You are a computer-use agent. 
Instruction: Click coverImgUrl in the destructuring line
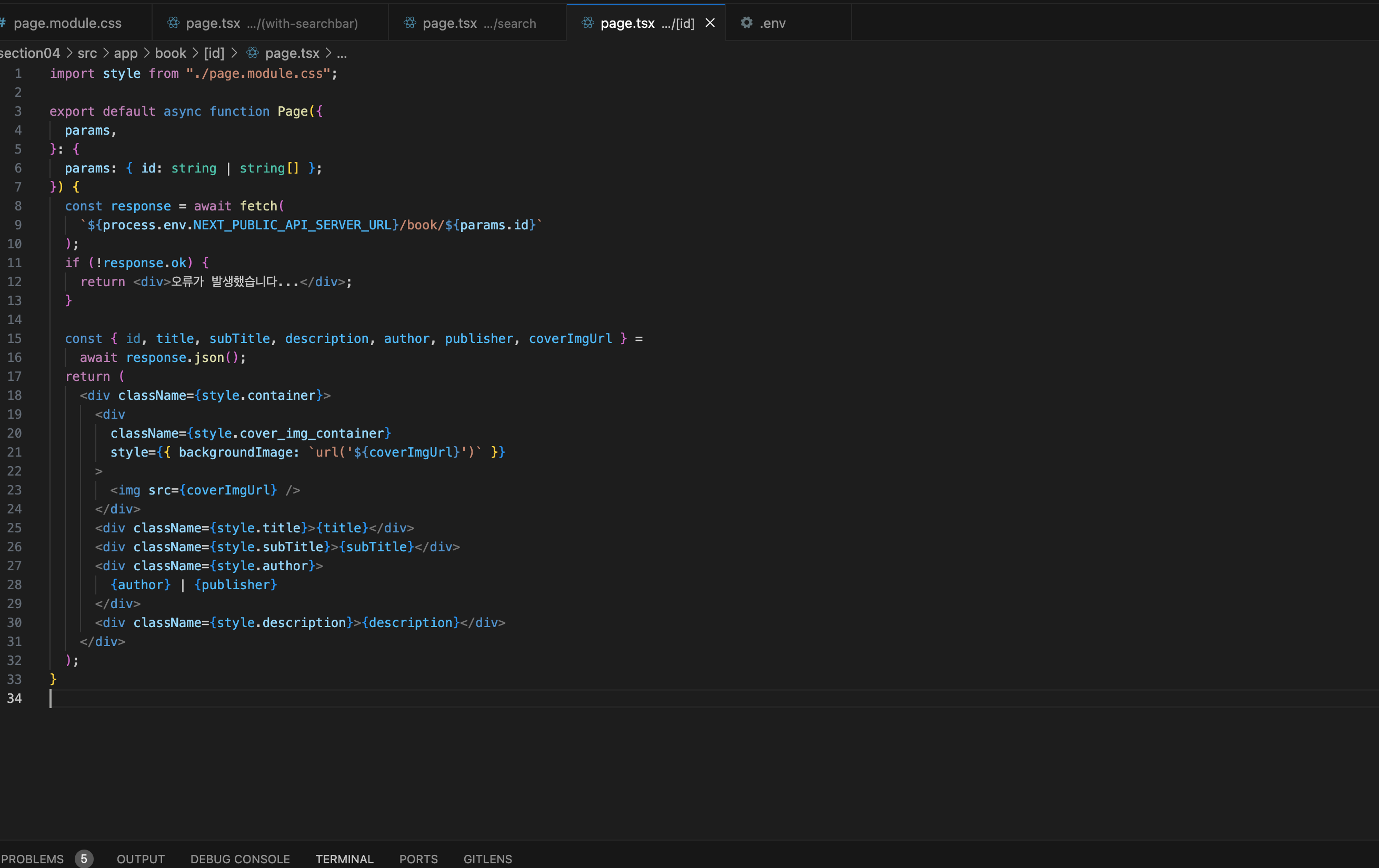[x=571, y=338]
